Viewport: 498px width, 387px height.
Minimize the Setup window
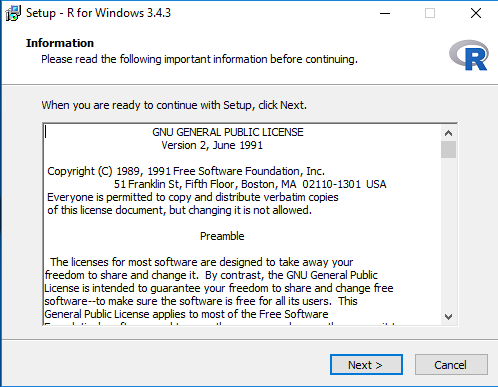(x=385, y=13)
